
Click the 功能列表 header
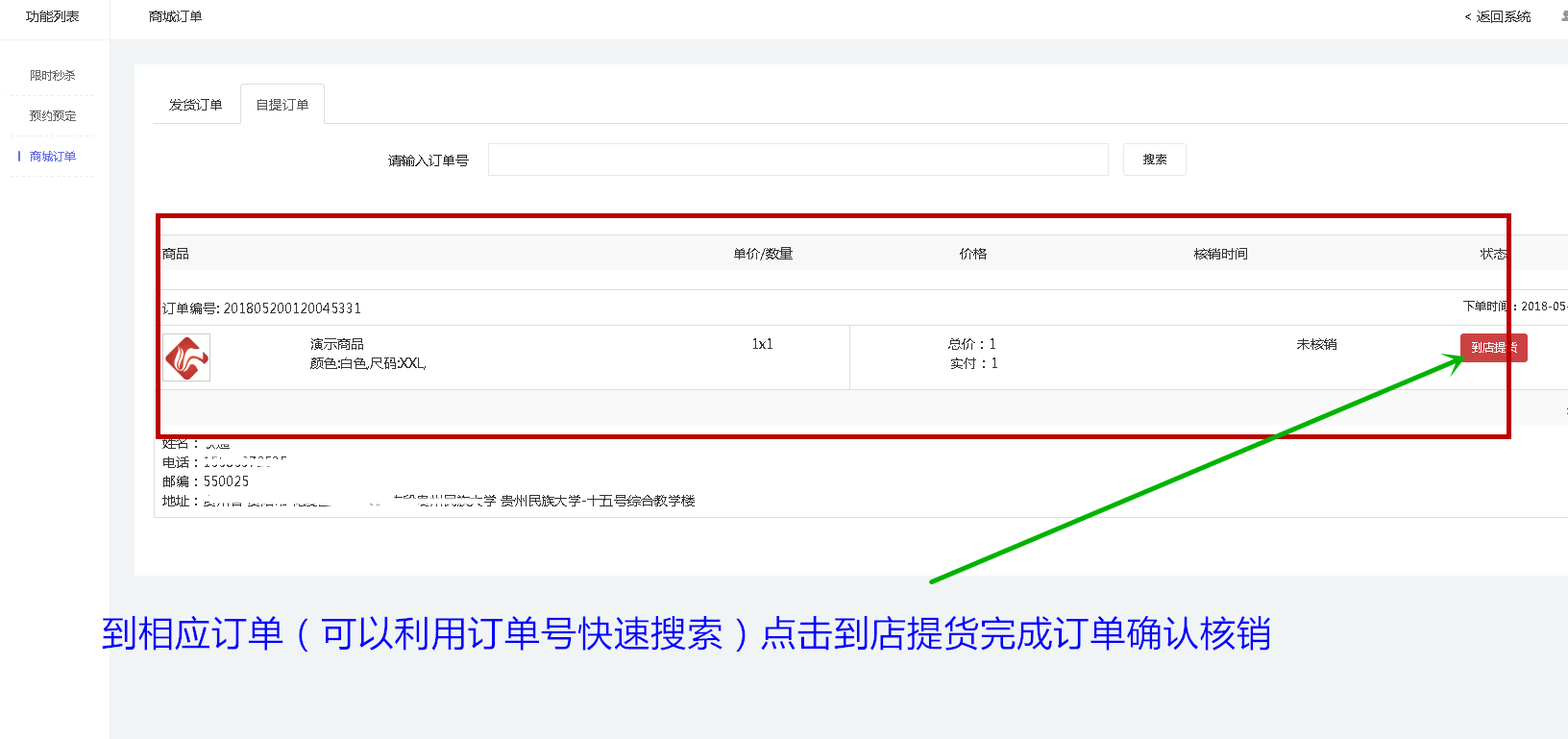coord(53,16)
